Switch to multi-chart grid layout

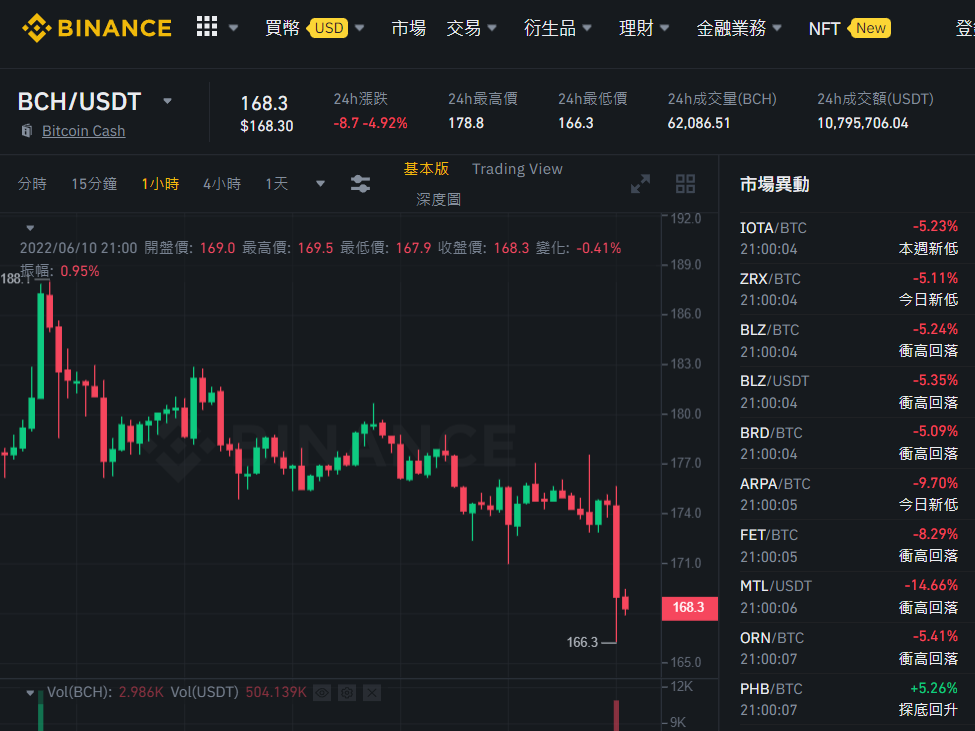(685, 184)
